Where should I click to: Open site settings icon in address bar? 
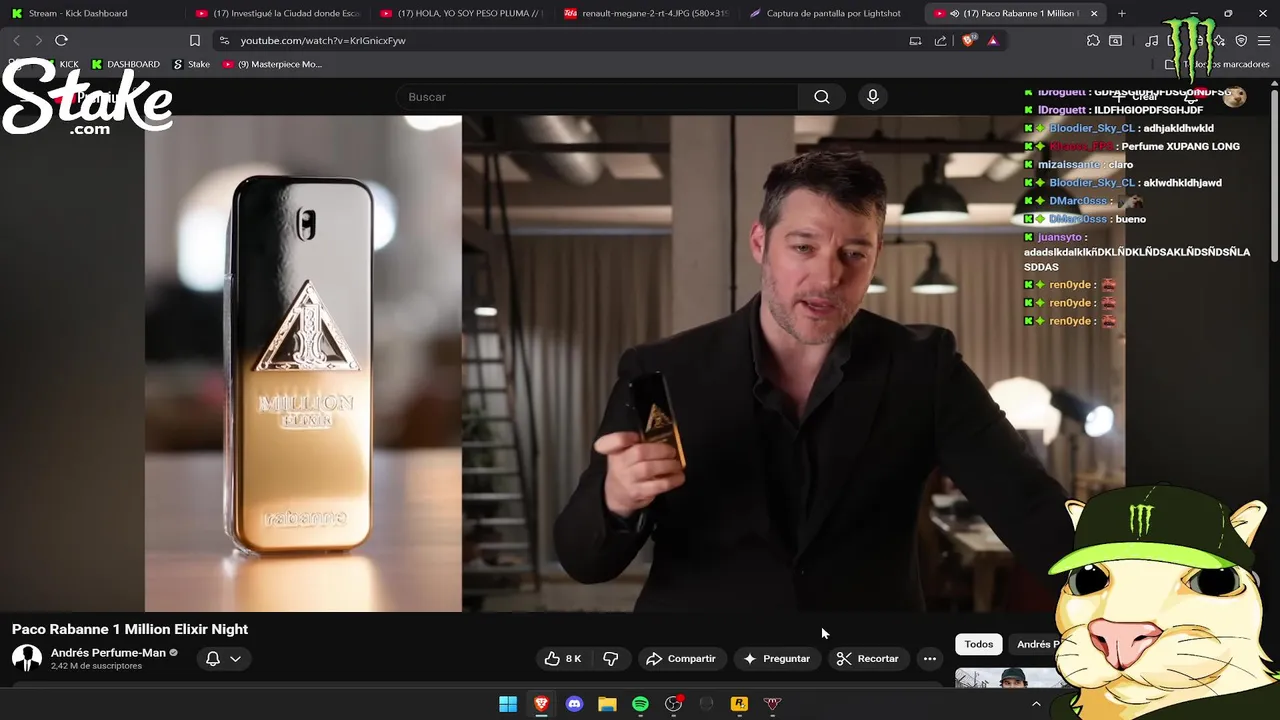click(x=224, y=40)
